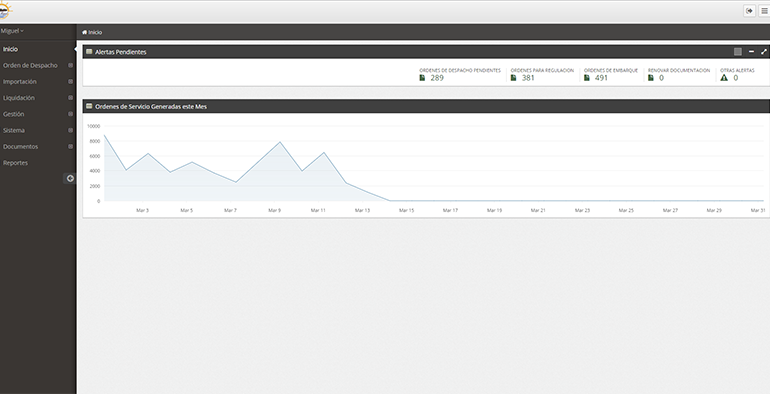Image resolution: width=770 pixels, height=394 pixels.
Task: Expand the Liquidación submenu
Action: pyautogui.click(x=70, y=98)
